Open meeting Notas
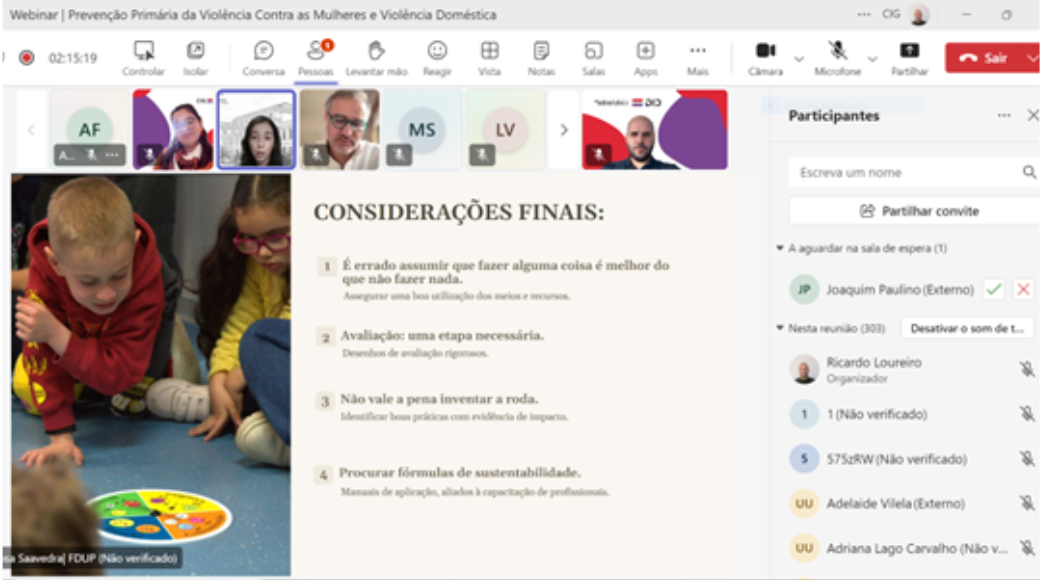This screenshot has width=1040, height=580. pos(541,51)
